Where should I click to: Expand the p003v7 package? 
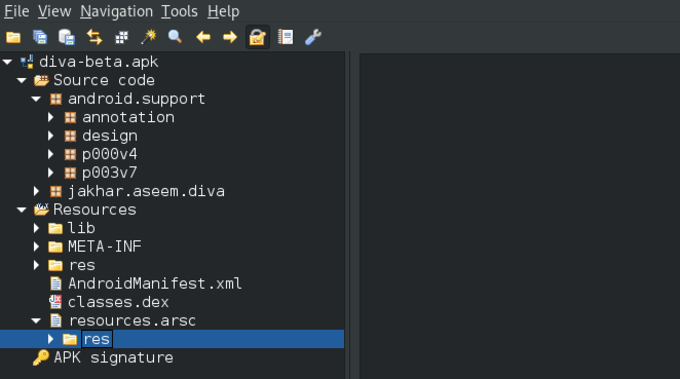pyautogui.click(x=51, y=173)
